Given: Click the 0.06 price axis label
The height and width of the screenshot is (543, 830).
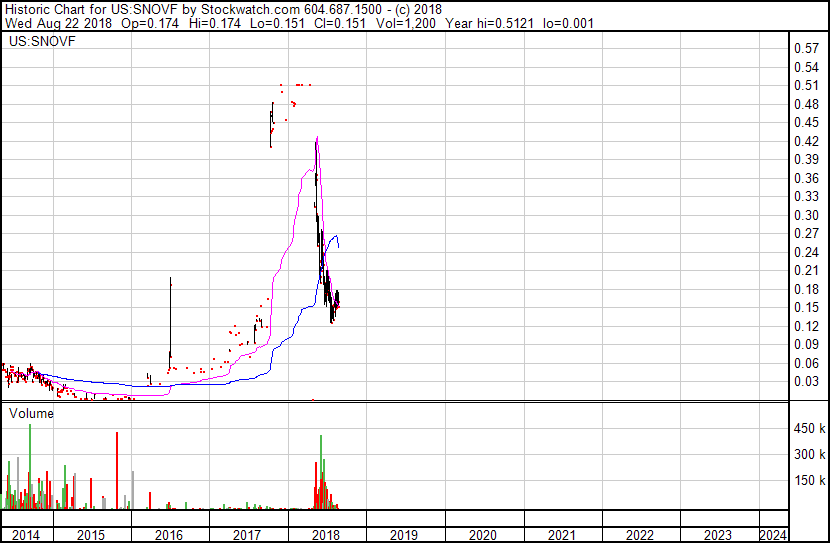Looking at the screenshot, I should tap(807, 364).
